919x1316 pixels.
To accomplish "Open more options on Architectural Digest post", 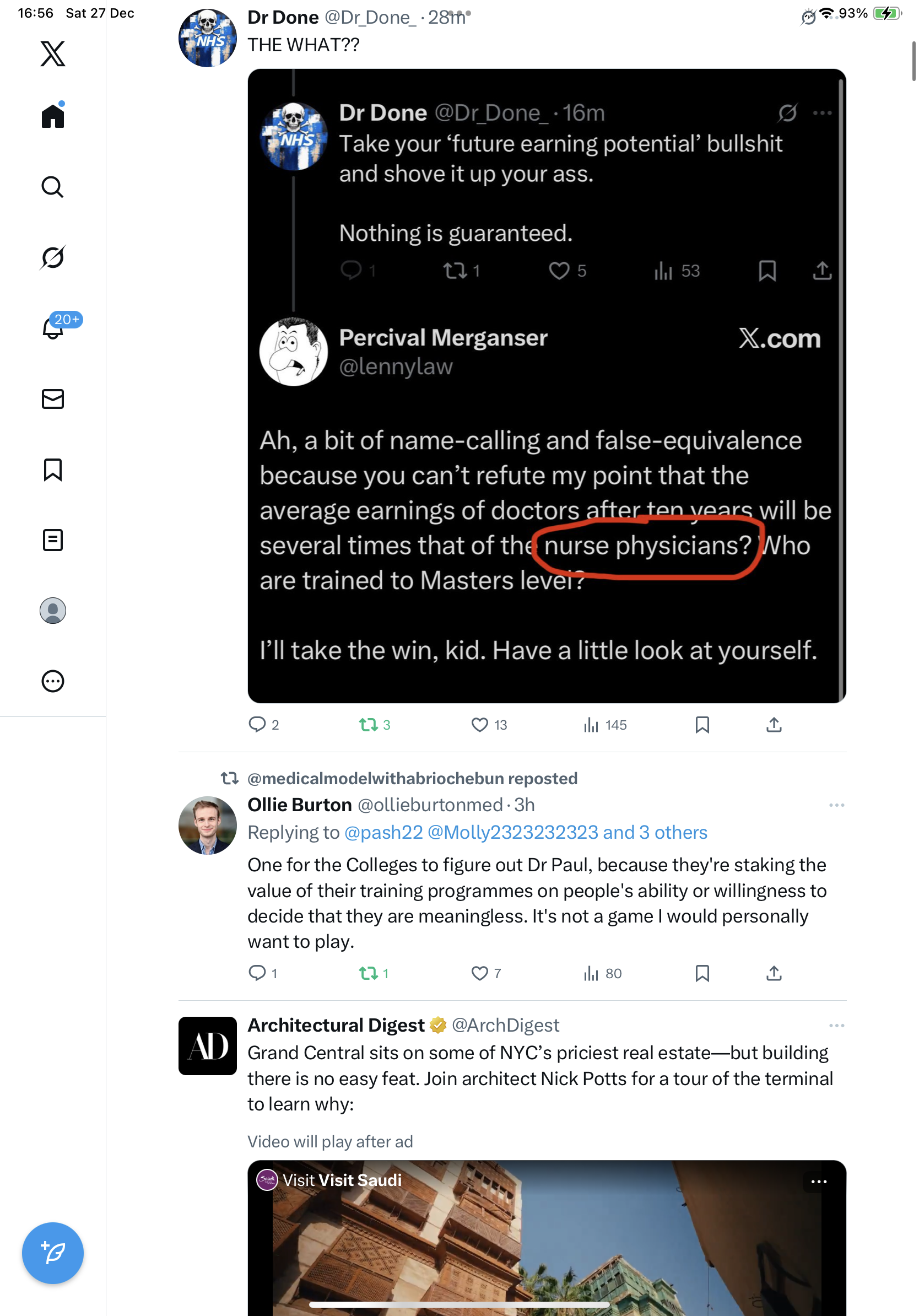I will point(836,1026).
